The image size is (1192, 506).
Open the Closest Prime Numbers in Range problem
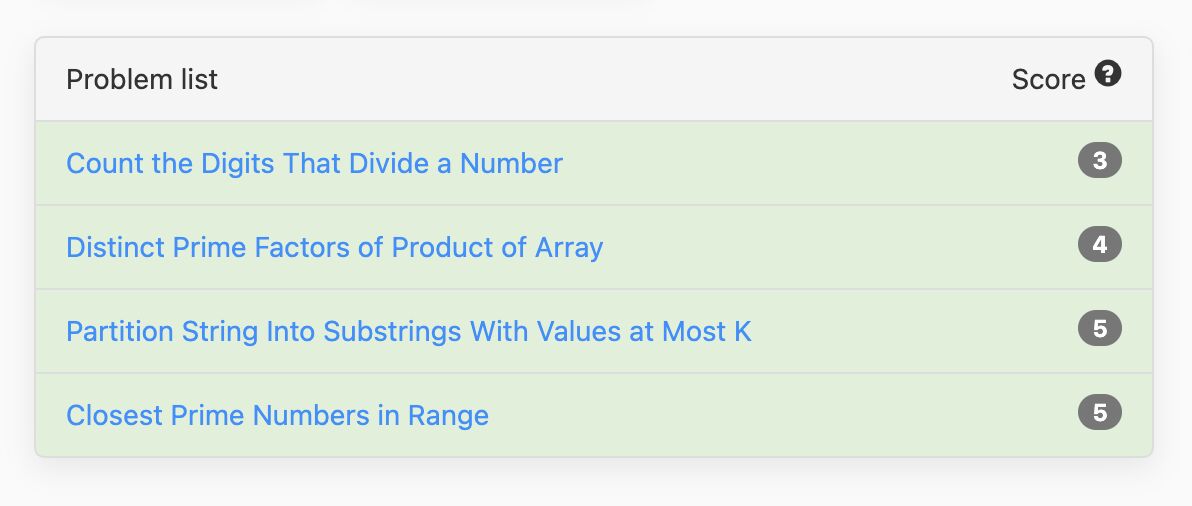coord(277,415)
